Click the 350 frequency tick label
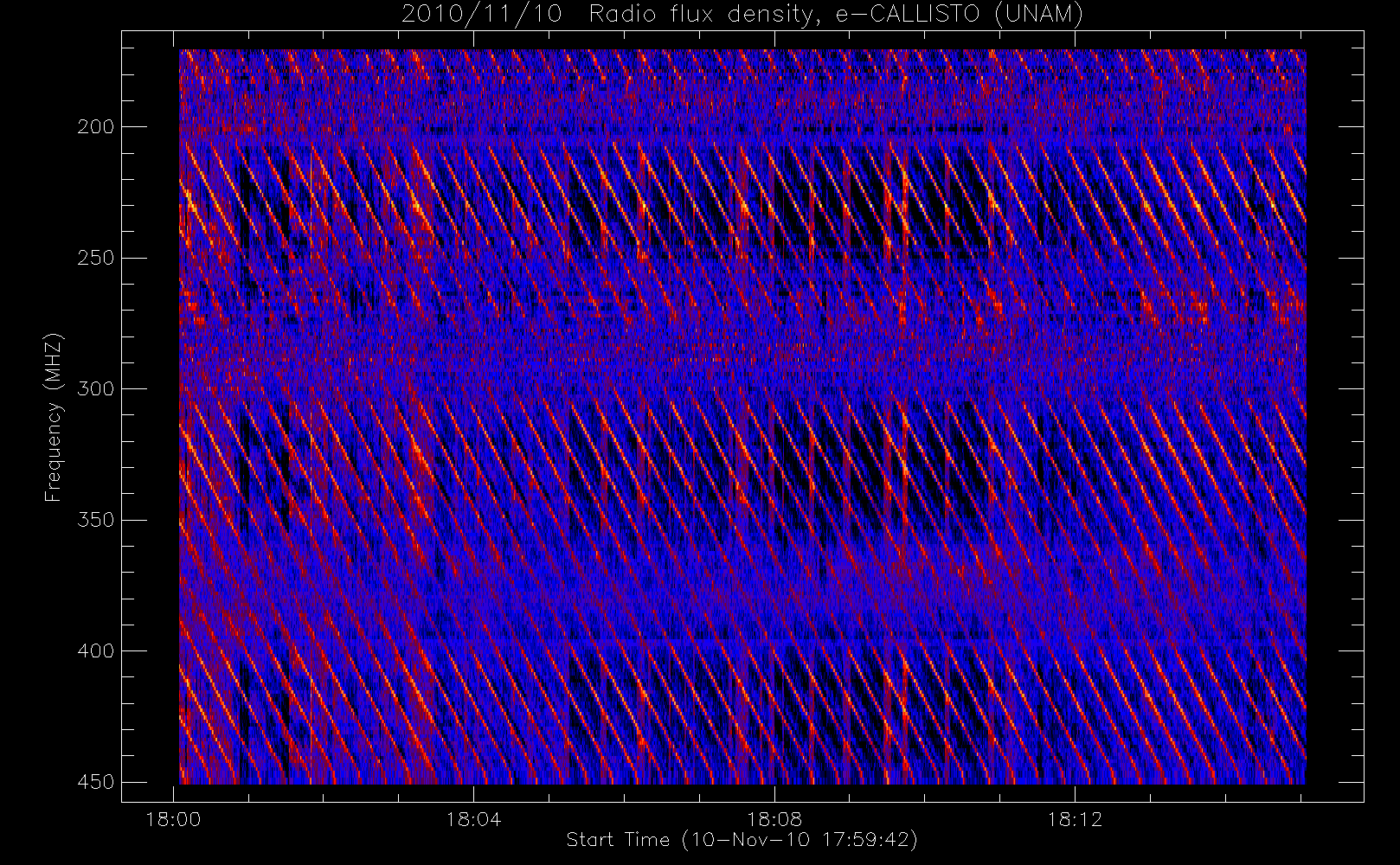 point(96,520)
